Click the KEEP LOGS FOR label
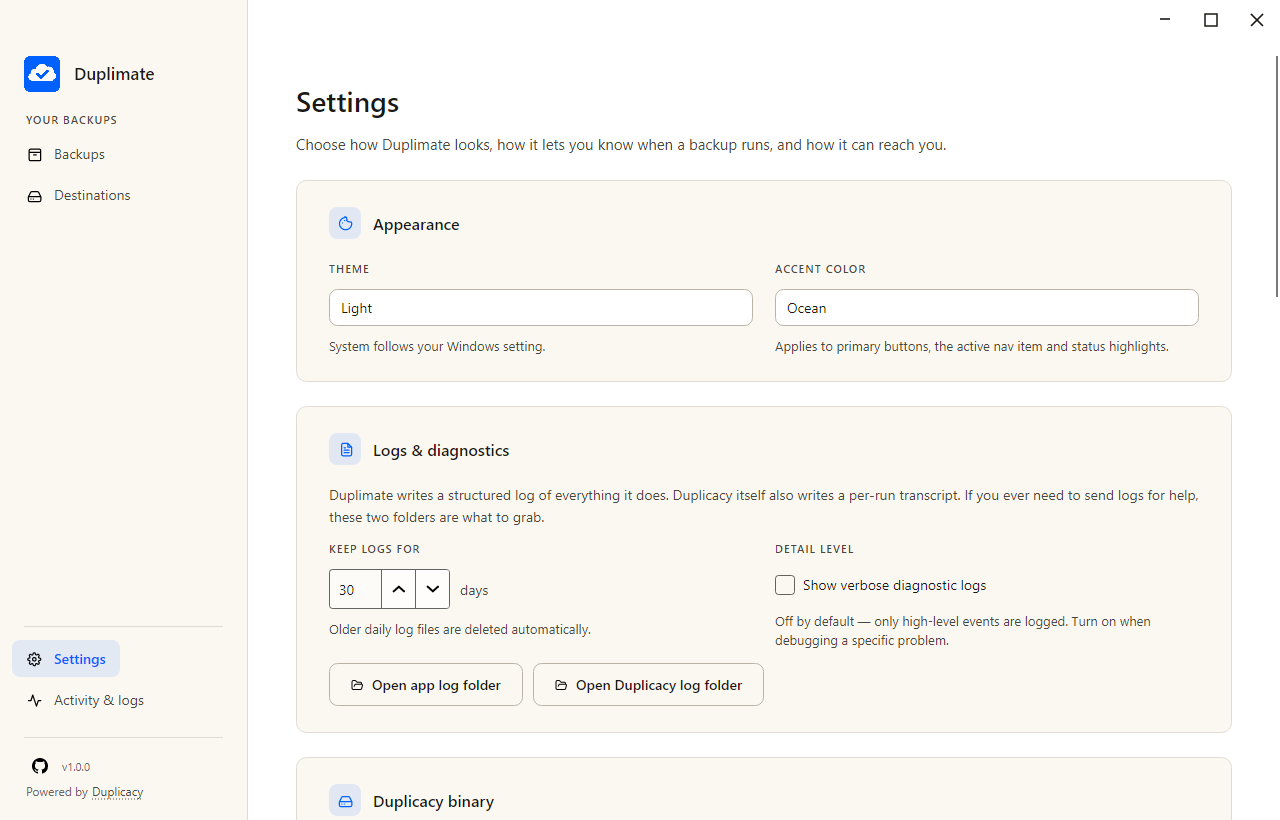Image resolution: width=1280 pixels, height=820 pixels. (x=375, y=549)
